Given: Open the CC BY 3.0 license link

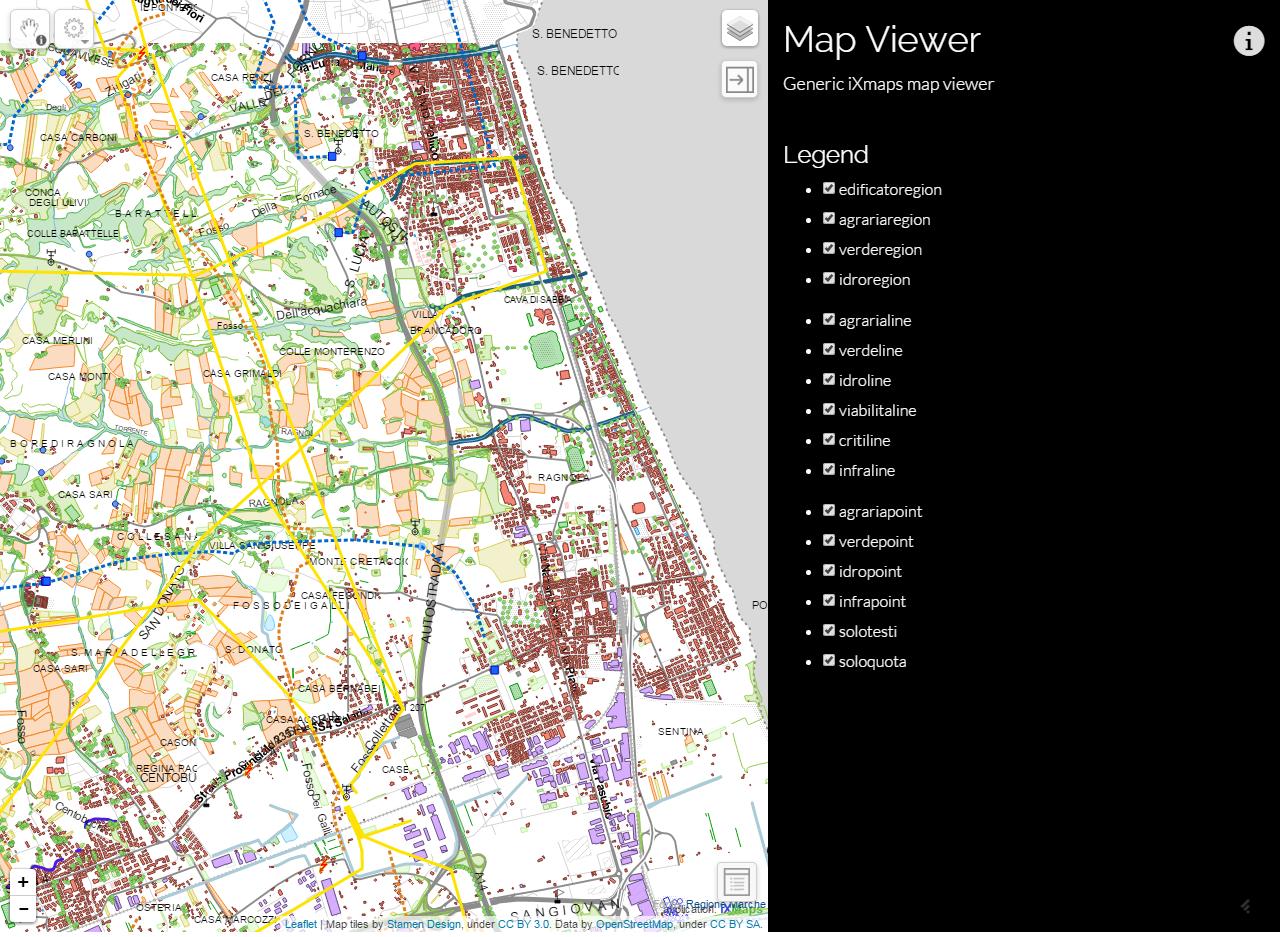Looking at the screenshot, I should click(523, 925).
